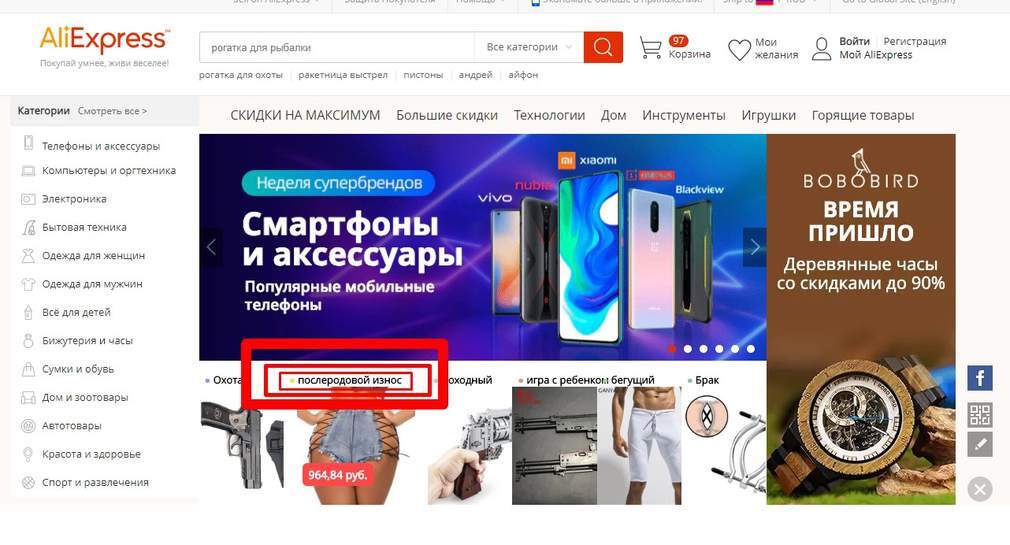Open the Технологии tab
This screenshot has height=545, width=1010.
click(x=549, y=115)
